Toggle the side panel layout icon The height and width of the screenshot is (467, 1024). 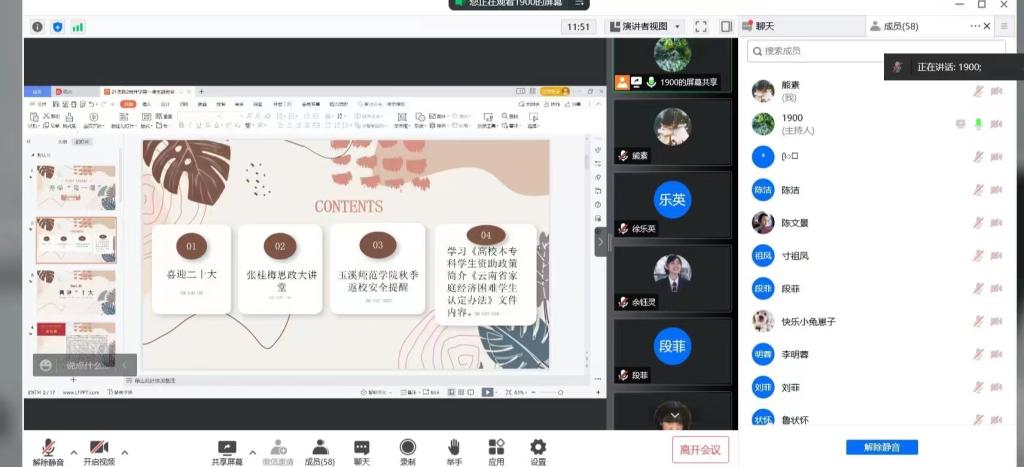click(x=726, y=27)
